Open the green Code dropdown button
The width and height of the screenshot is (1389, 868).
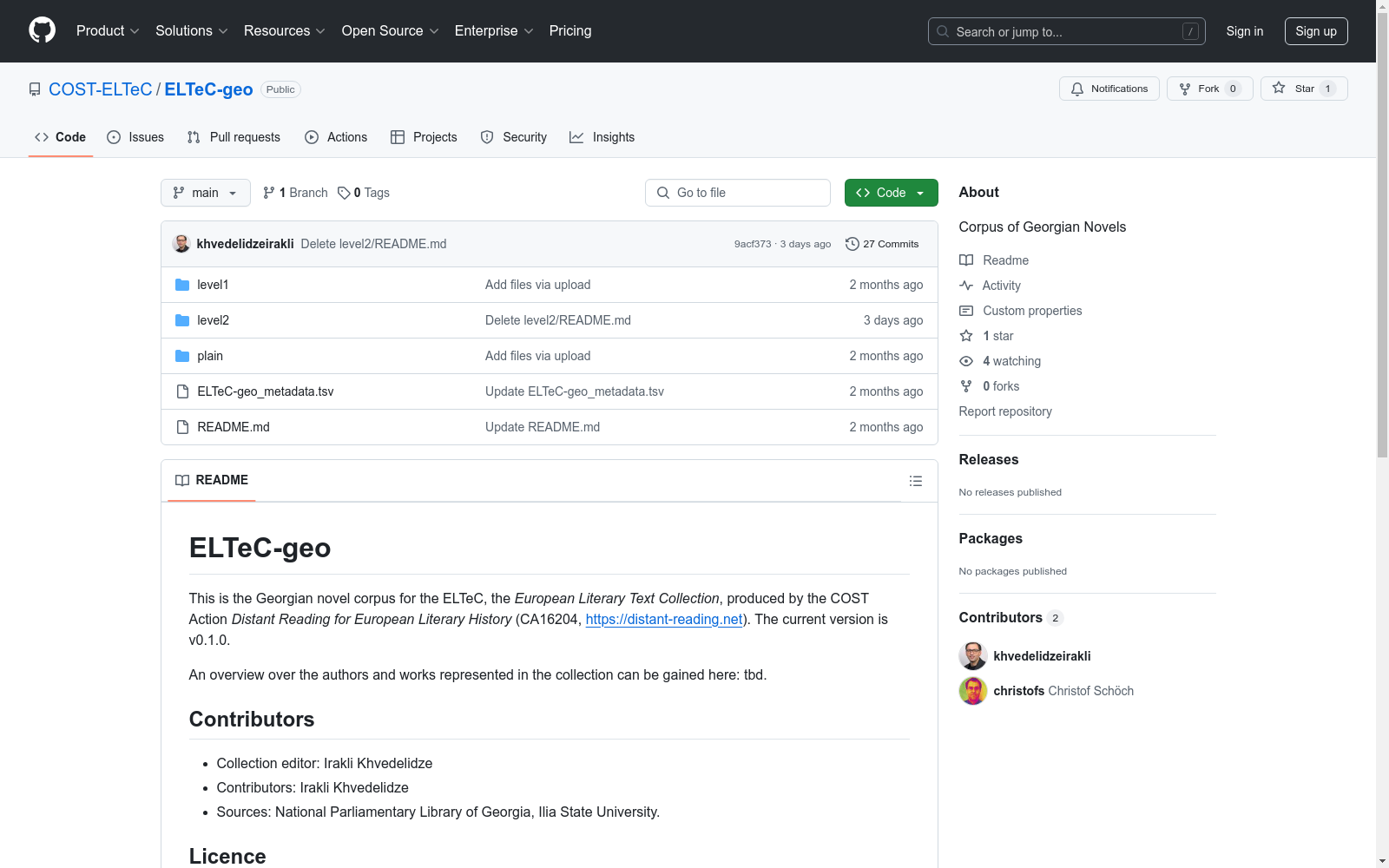[891, 193]
